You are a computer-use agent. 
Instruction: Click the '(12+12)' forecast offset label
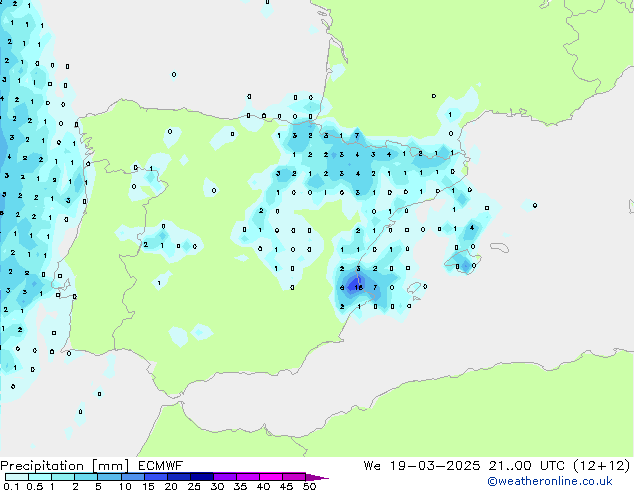(602, 466)
